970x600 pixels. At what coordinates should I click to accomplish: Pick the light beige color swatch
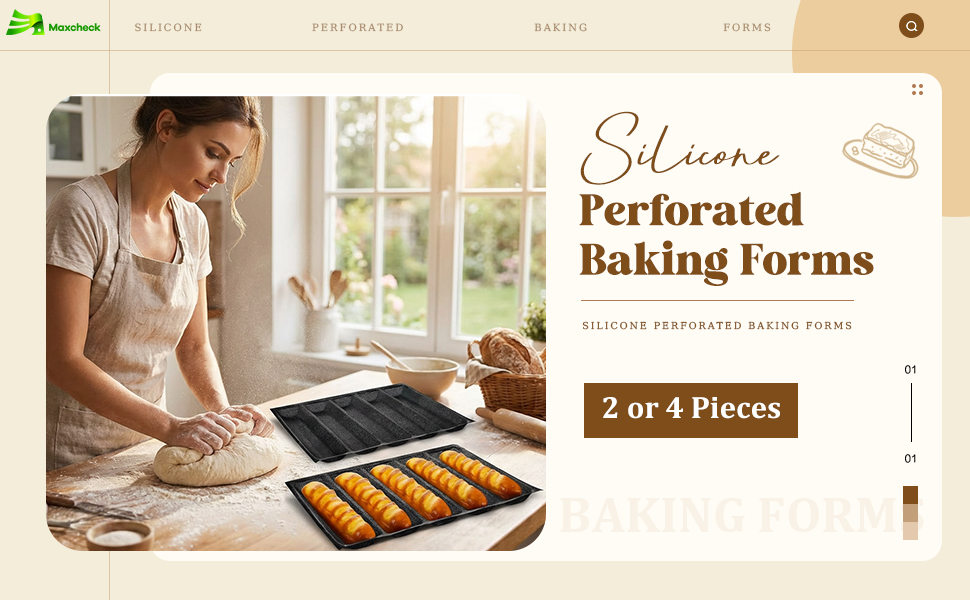pos(911,531)
